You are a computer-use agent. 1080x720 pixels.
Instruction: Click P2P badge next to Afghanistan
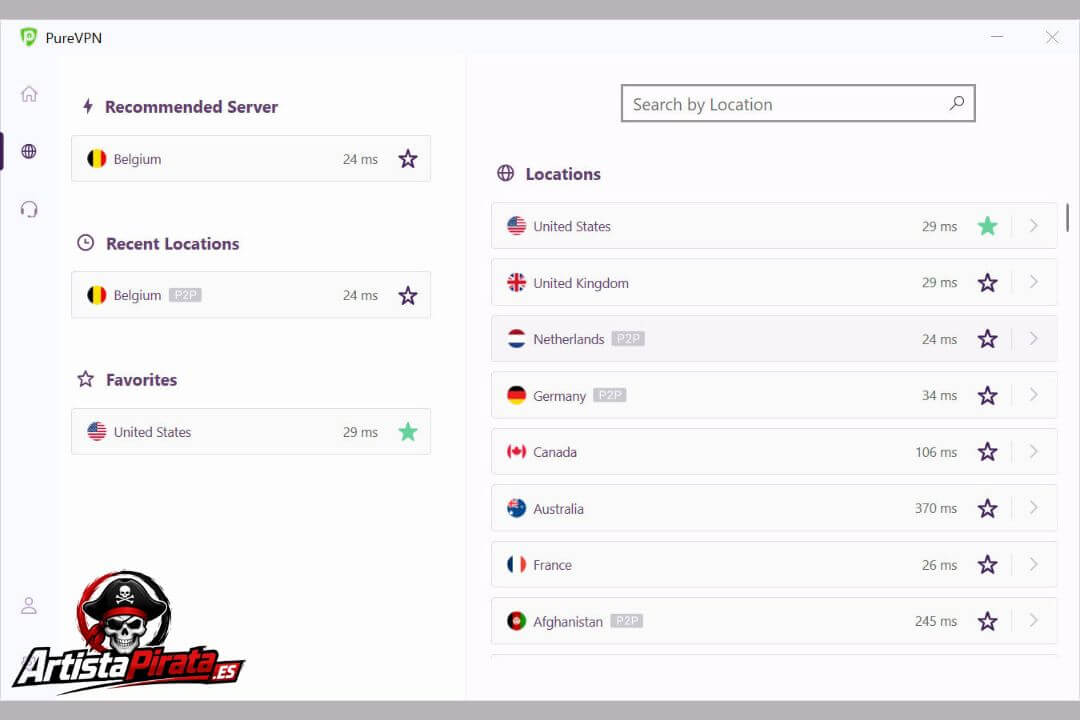point(627,621)
